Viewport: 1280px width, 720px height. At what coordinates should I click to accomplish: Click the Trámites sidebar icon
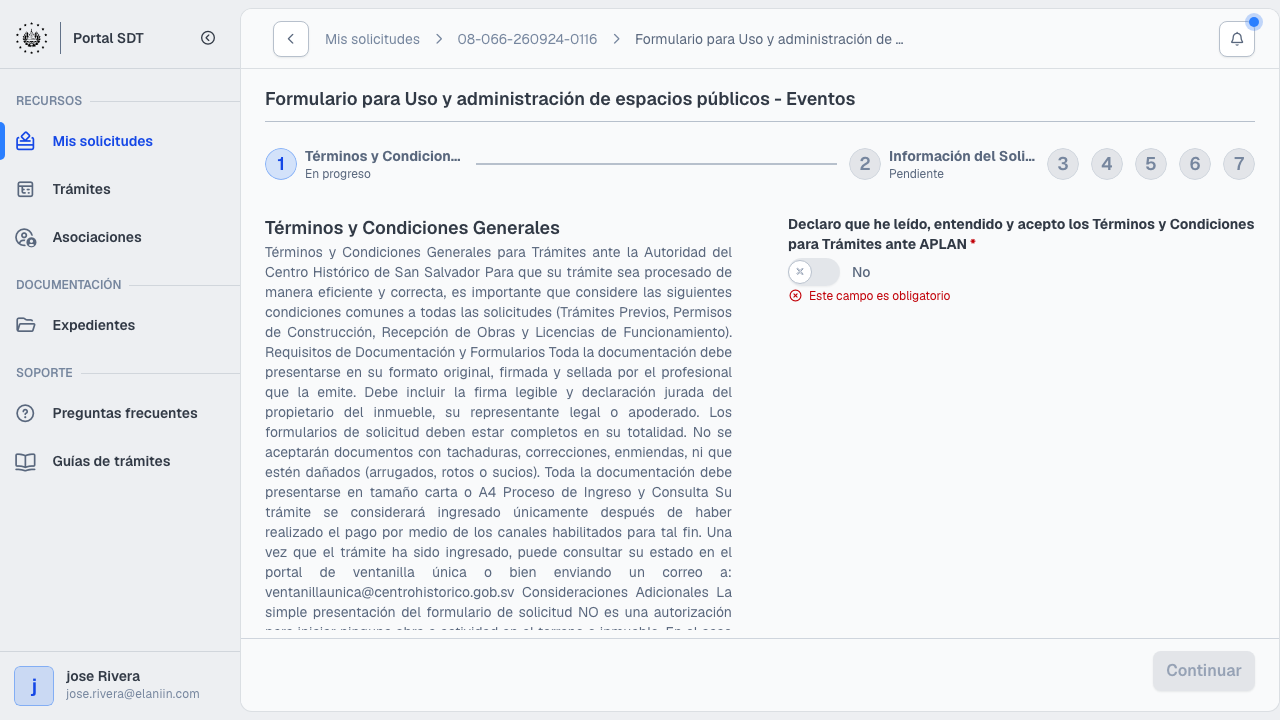26,189
